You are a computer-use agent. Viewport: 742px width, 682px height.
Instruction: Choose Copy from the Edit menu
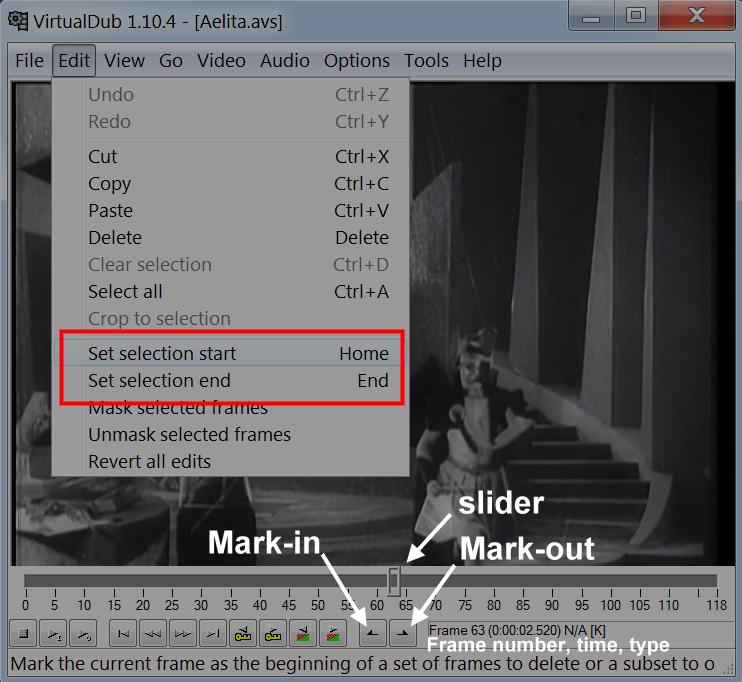pyautogui.click(x=231, y=184)
